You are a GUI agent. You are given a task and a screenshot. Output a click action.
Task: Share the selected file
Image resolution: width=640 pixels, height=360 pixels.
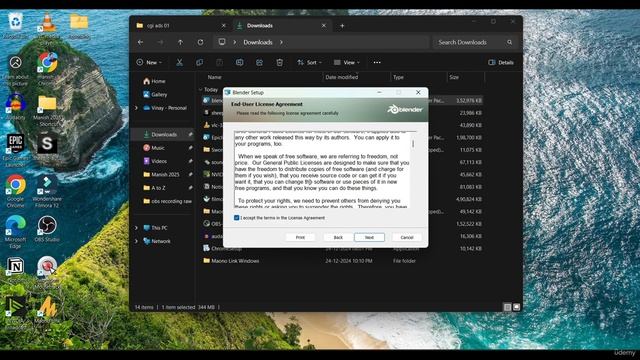(x=259, y=62)
